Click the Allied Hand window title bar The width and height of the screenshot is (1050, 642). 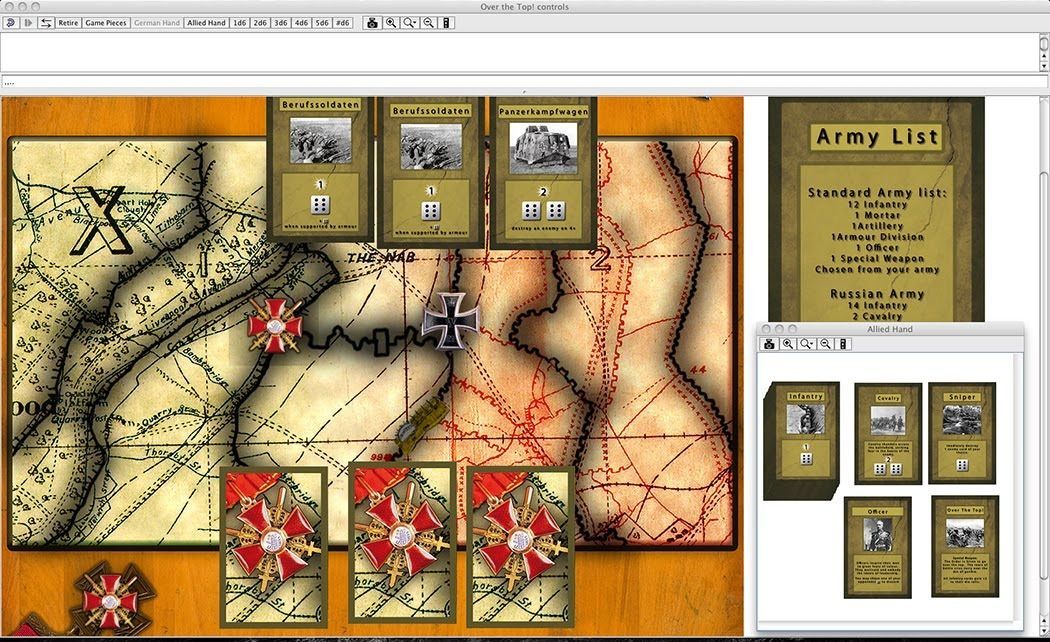pyautogui.click(x=890, y=329)
